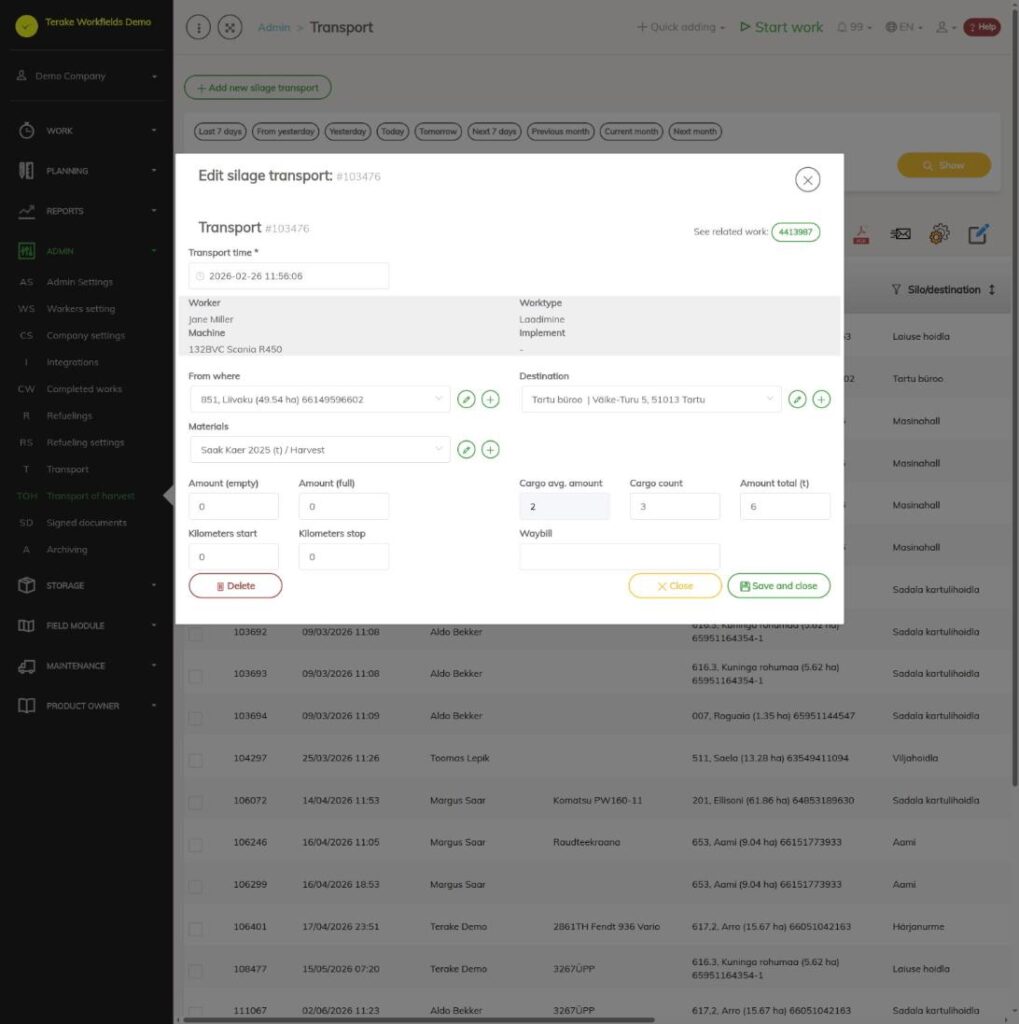This screenshot has width=1019, height=1024.
Task: Expand the Destination dropdown list
Action: pyautogui.click(x=651, y=399)
